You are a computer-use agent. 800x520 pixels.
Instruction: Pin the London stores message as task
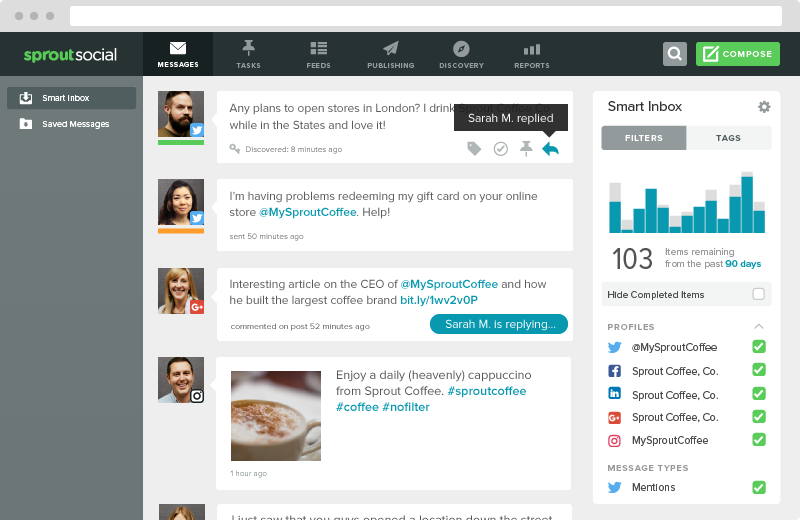(526, 148)
